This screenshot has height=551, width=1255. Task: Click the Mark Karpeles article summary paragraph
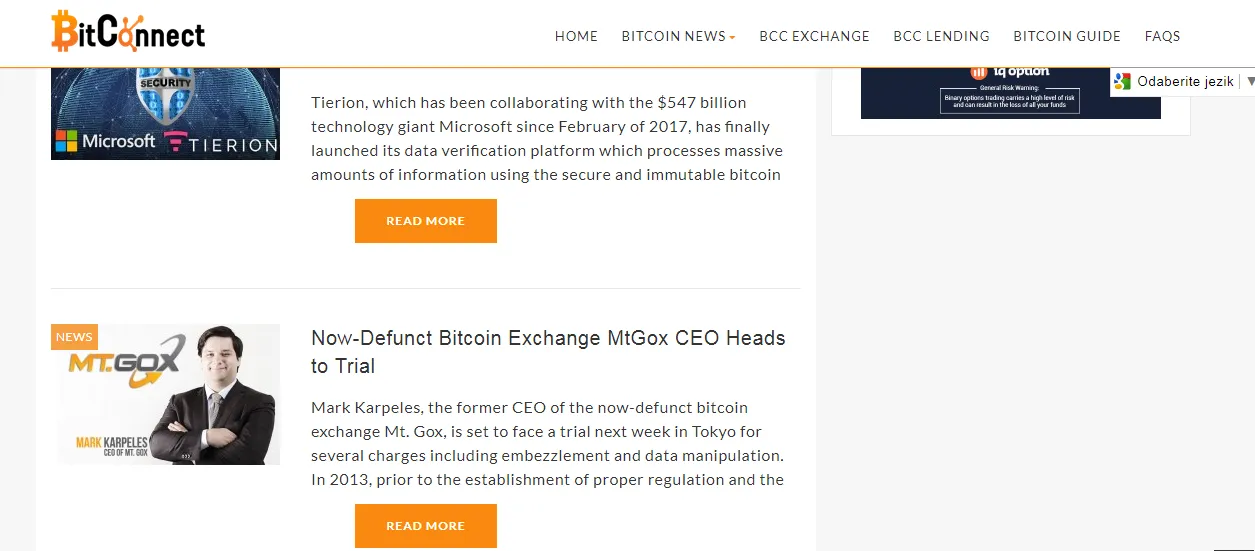point(547,444)
